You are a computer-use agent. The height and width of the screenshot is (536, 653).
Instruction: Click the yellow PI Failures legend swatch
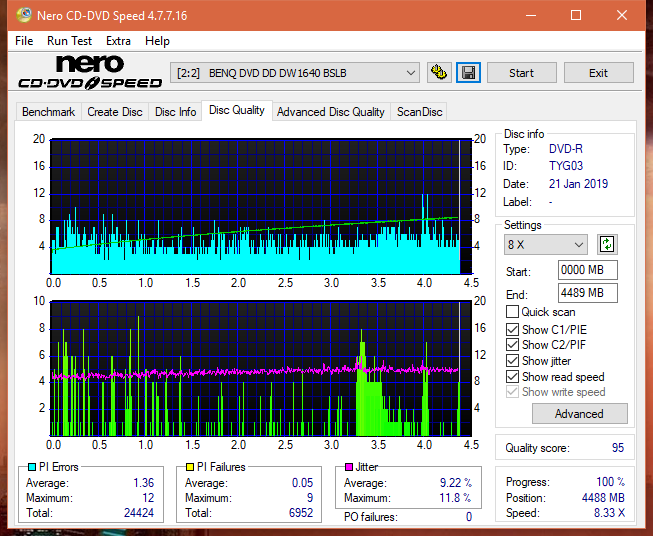pyautogui.click(x=190, y=467)
